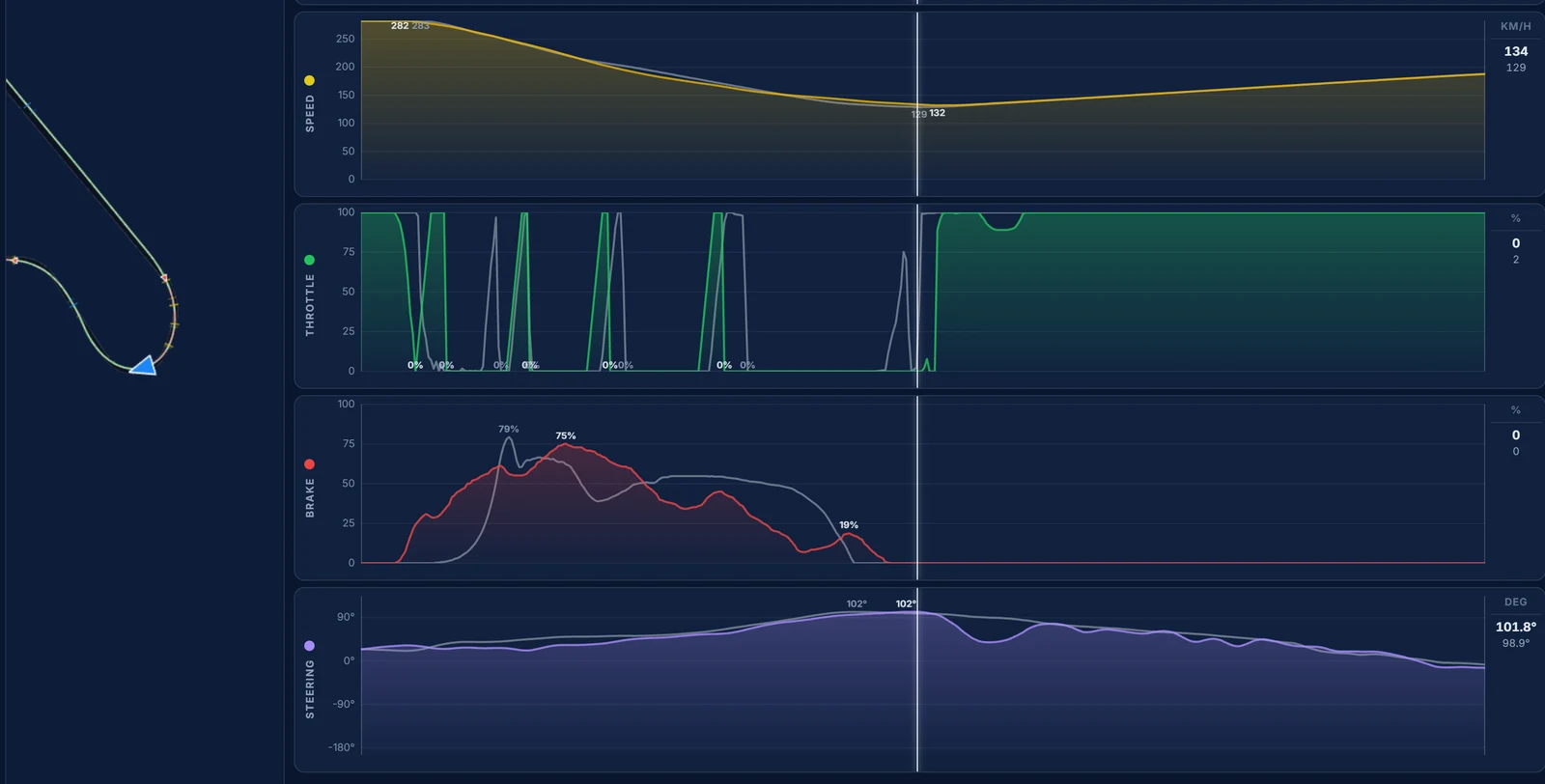
Task: Click the 19% brake label
Action: 848,525
